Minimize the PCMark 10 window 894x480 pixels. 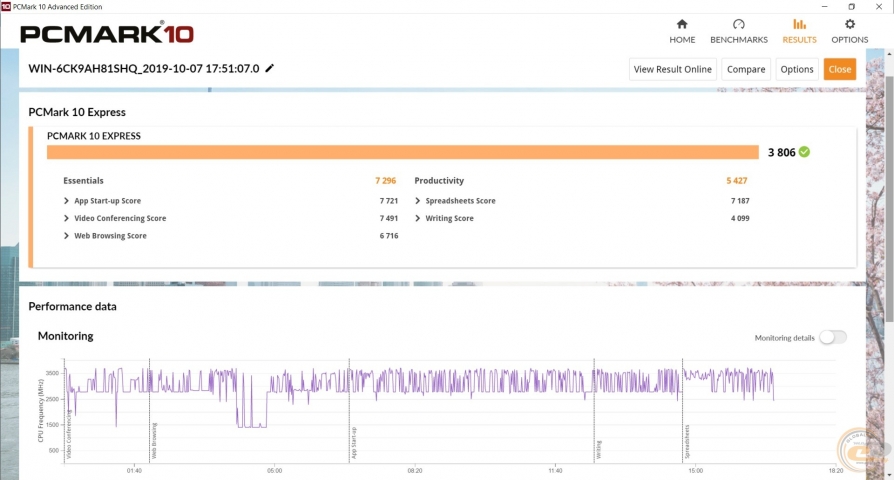coord(824,6)
